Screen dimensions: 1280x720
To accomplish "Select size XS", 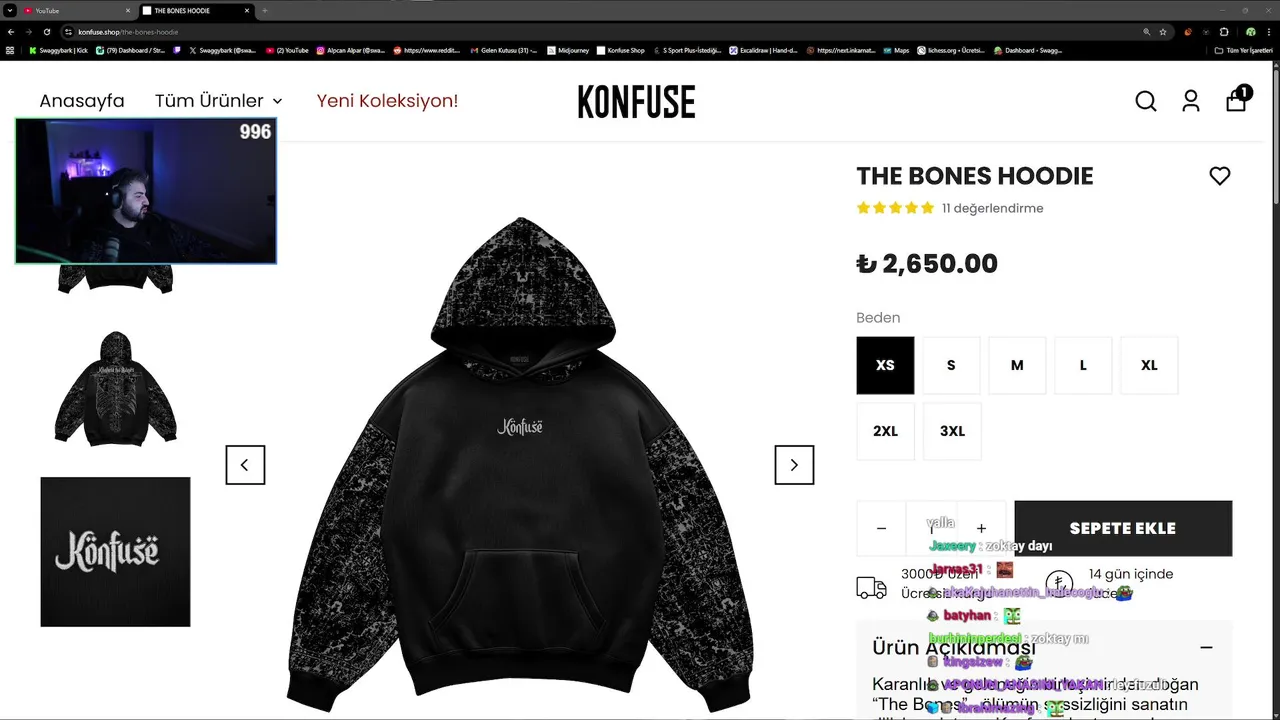I will [885, 365].
